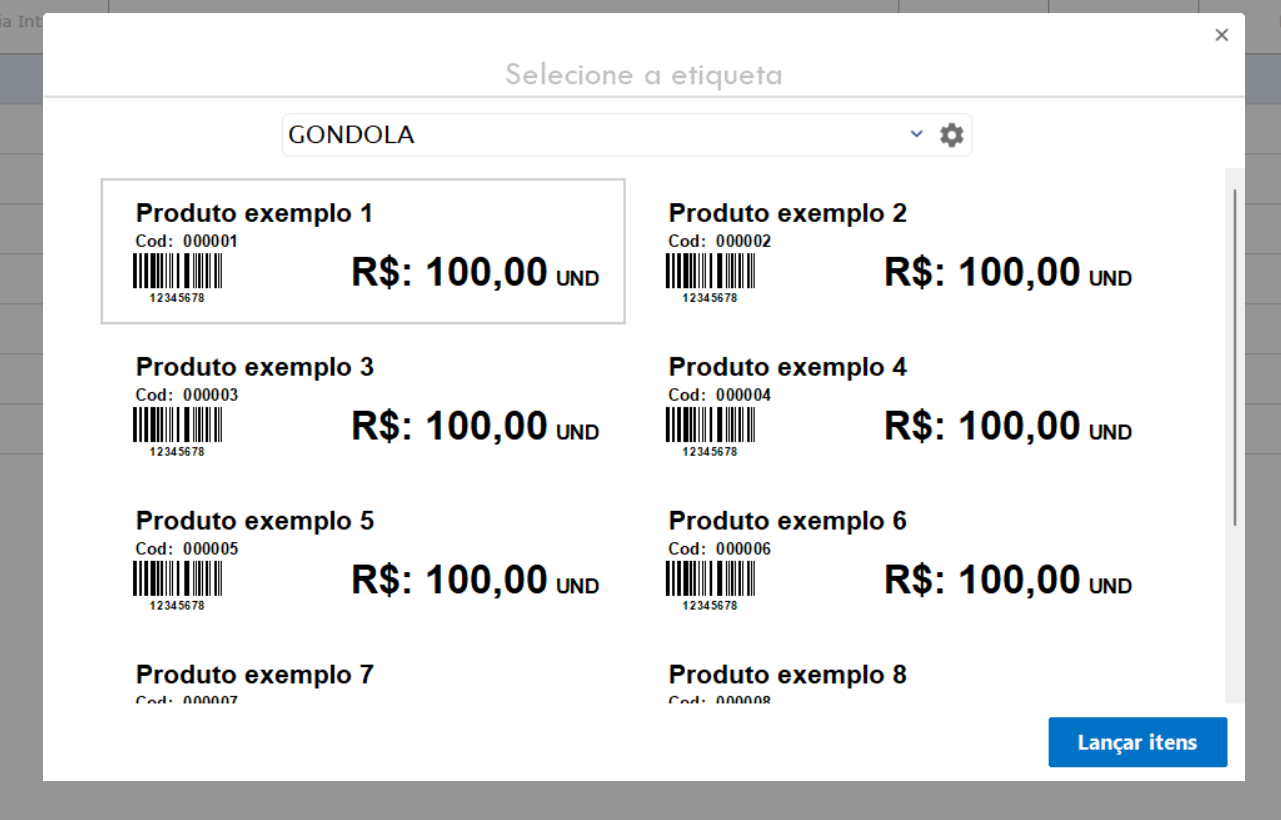Click barcode of Produto exemplo 2
Image resolution: width=1281 pixels, height=820 pixels.
(x=710, y=271)
